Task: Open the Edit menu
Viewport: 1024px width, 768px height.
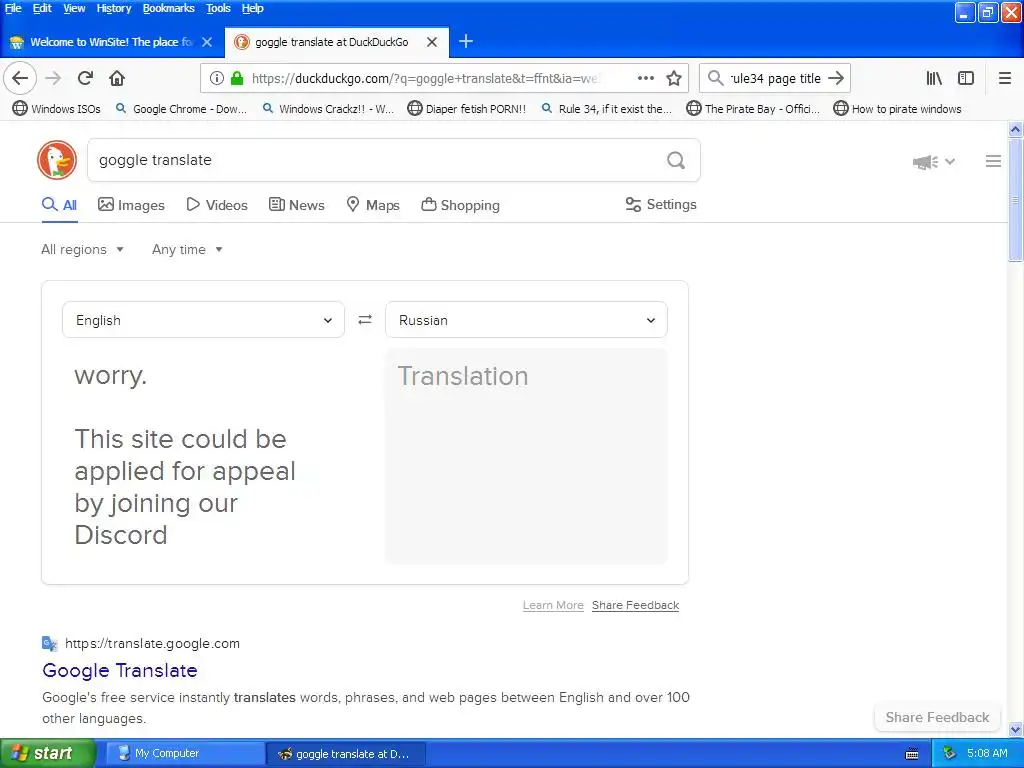Action: pos(42,8)
